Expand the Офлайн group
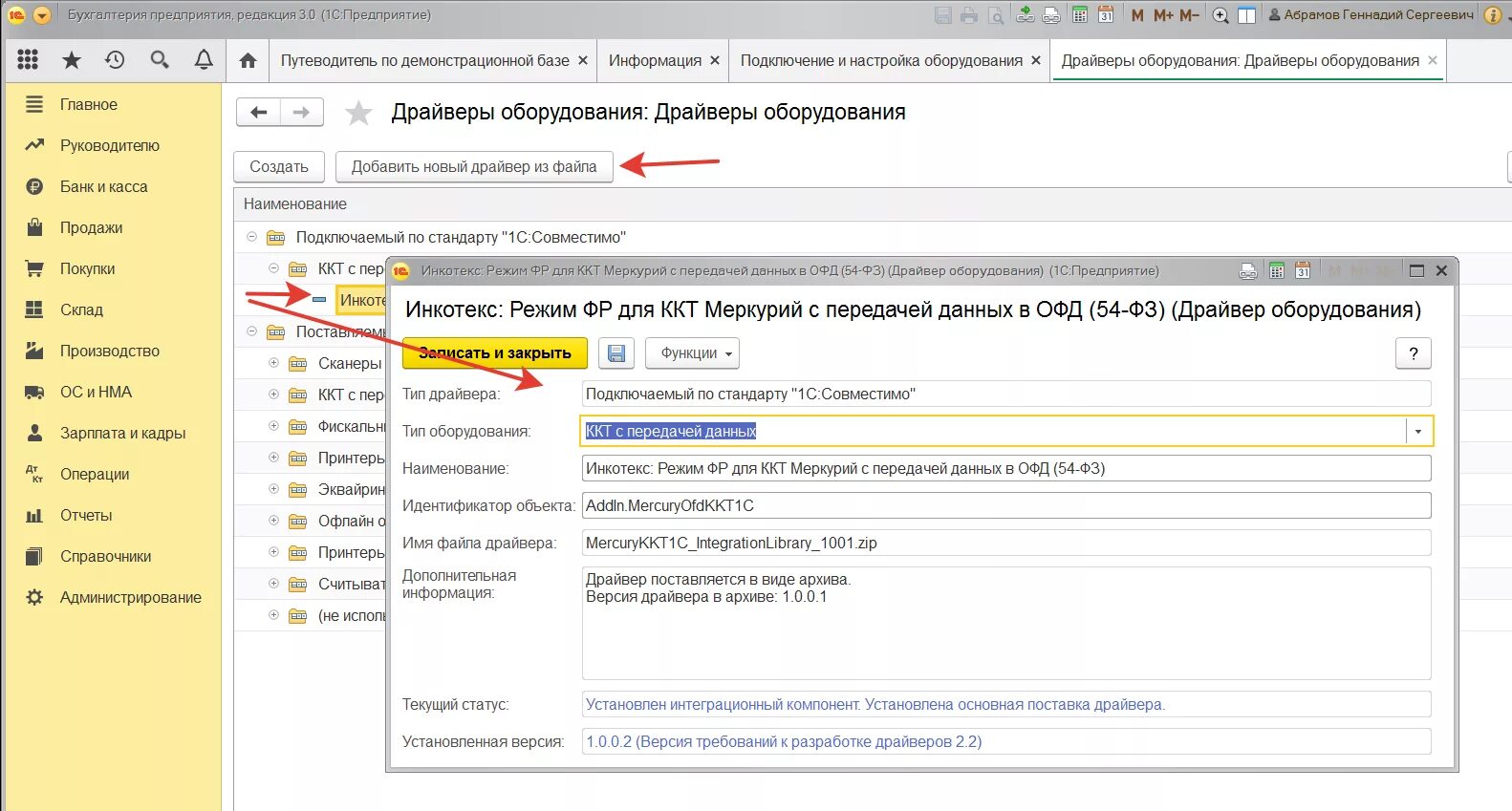The height and width of the screenshot is (811, 1512). click(274, 521)
